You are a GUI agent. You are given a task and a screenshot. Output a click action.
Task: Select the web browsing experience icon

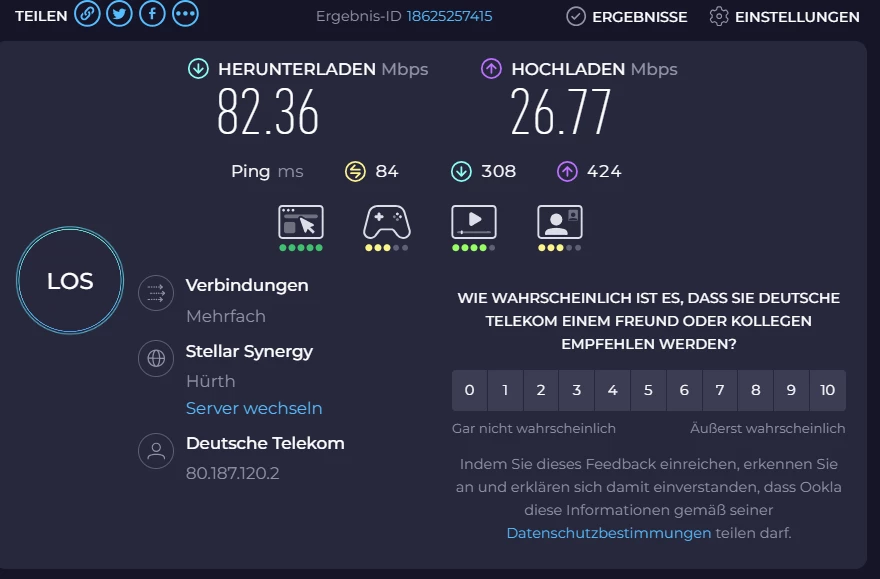click(x=301, y=222)
